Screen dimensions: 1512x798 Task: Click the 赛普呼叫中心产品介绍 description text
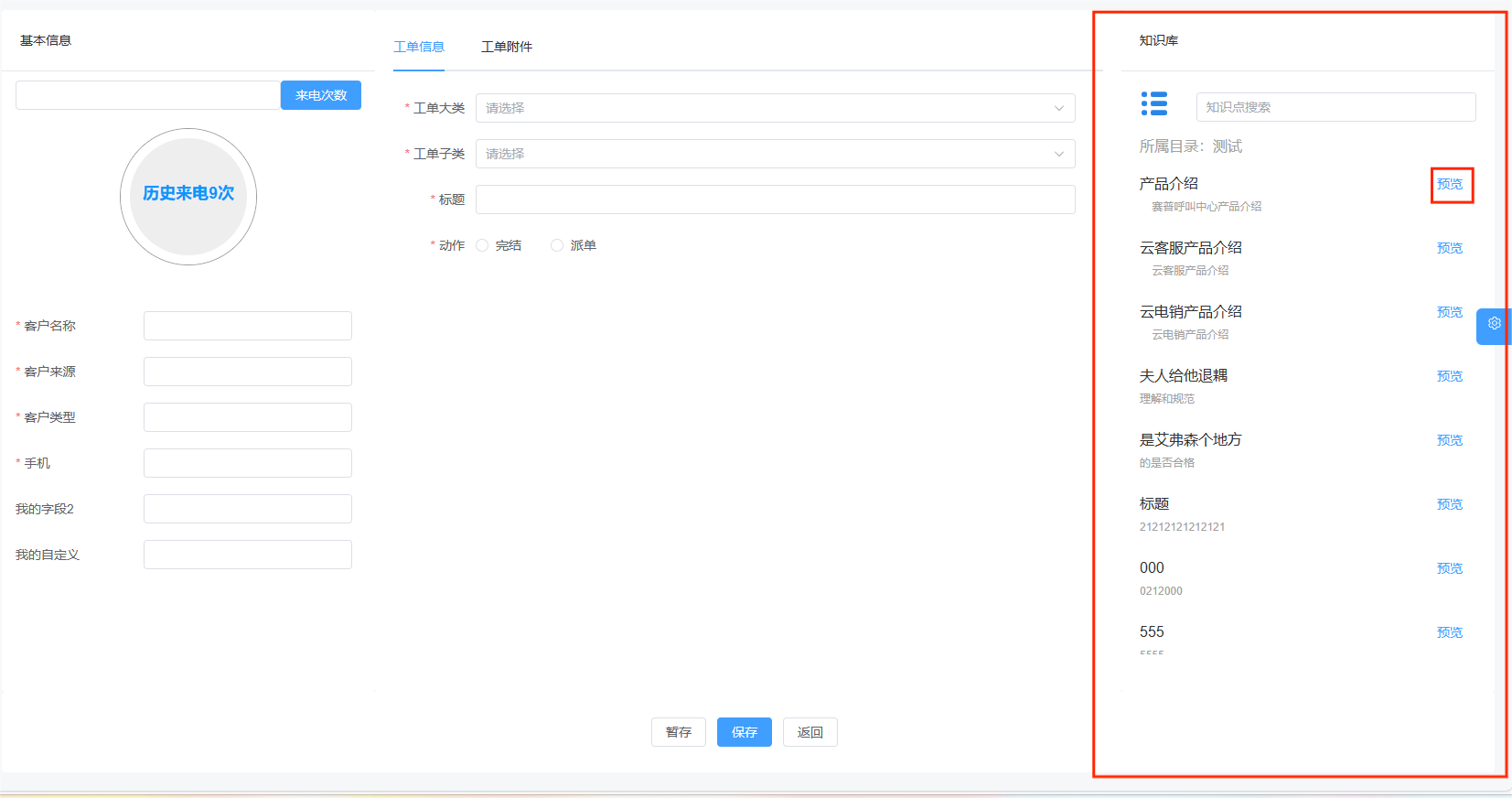[1206, 207]
